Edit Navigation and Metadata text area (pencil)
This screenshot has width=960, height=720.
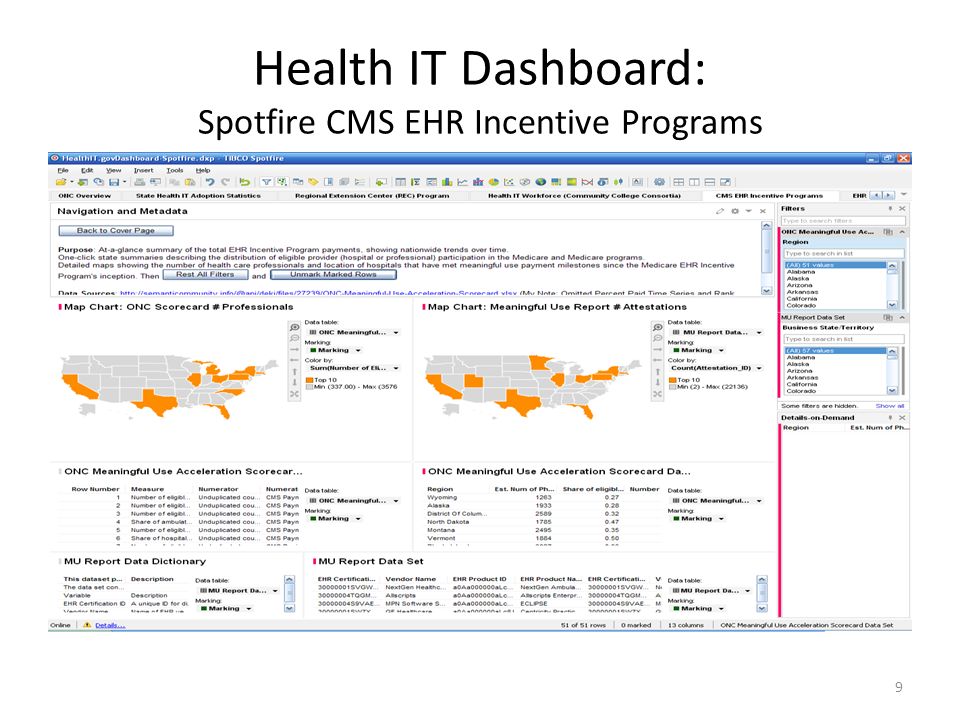(720, 211)
